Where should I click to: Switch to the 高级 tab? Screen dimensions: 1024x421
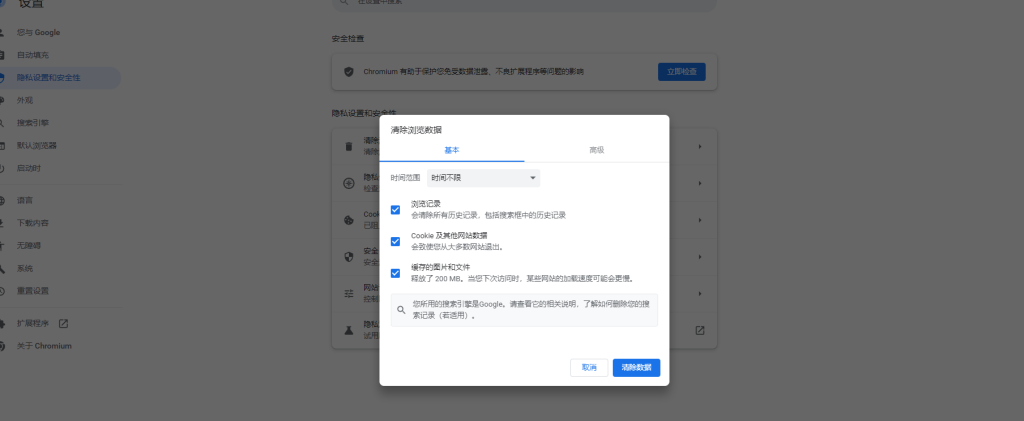(596, 149)
